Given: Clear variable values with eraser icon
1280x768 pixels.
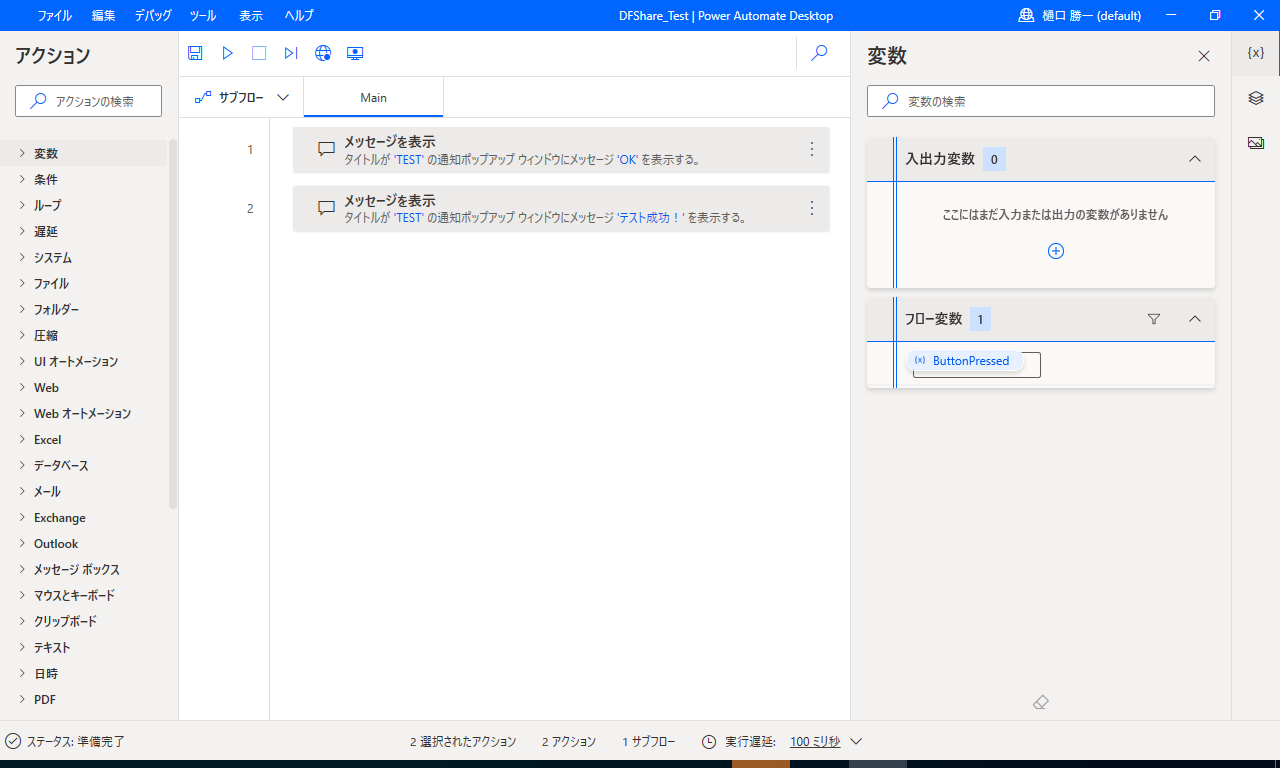Looking at the screenshot, I should 1040,703.
